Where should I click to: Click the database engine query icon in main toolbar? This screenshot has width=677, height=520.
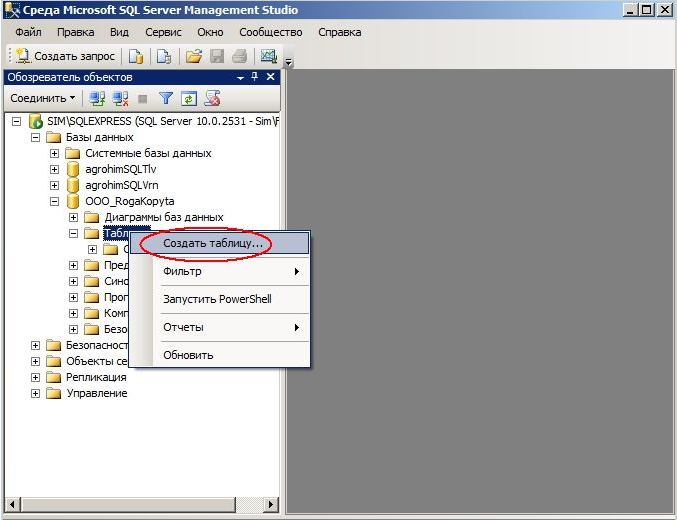(136, 56)
